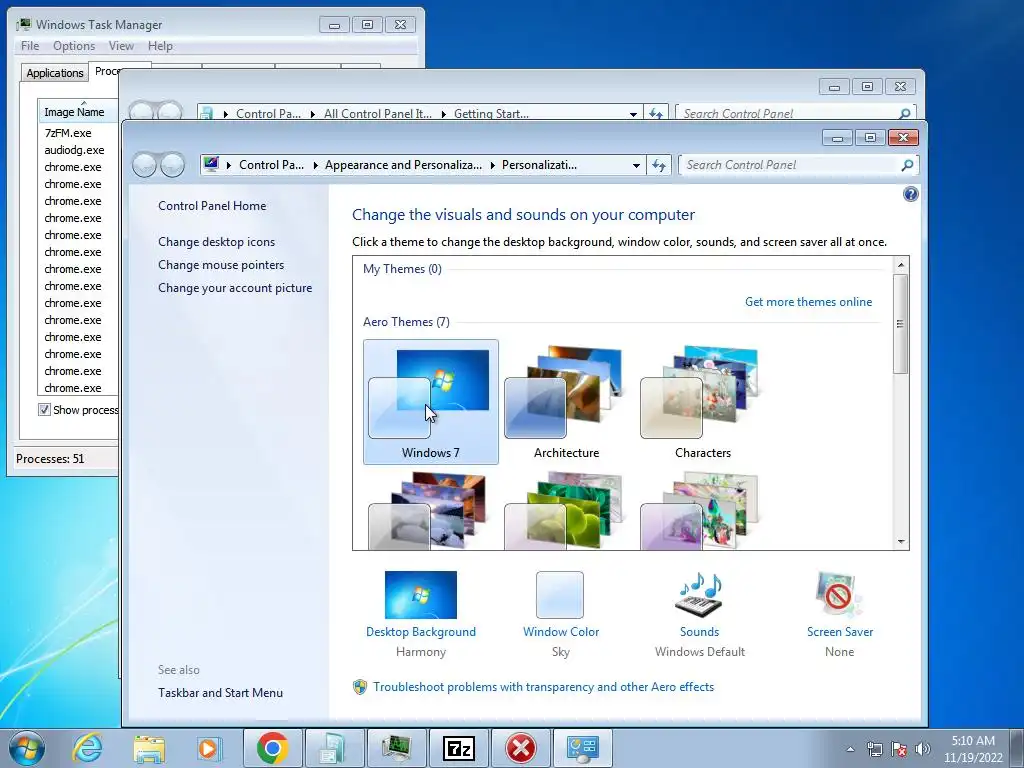This screenshot has height=768, width=1024.
Task: Click Get more themes online
Action: 808,302
